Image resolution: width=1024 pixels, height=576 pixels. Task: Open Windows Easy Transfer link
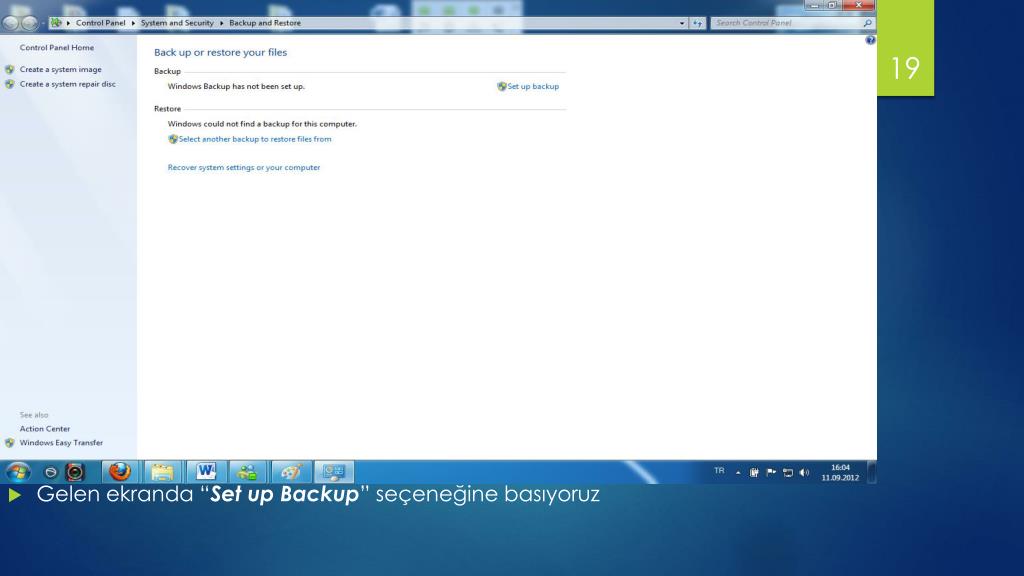(61, 443)
